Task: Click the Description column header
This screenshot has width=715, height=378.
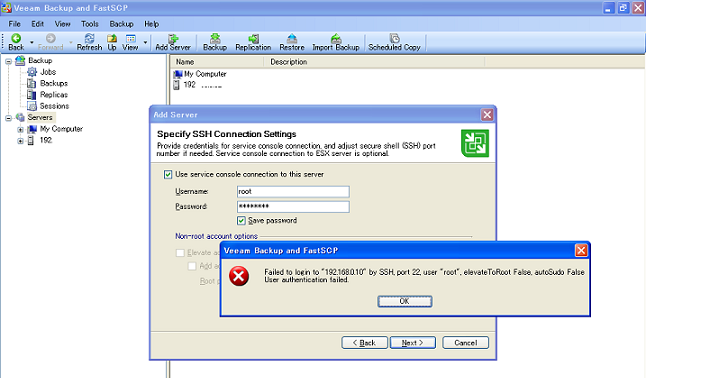Action: click(374, 62)
